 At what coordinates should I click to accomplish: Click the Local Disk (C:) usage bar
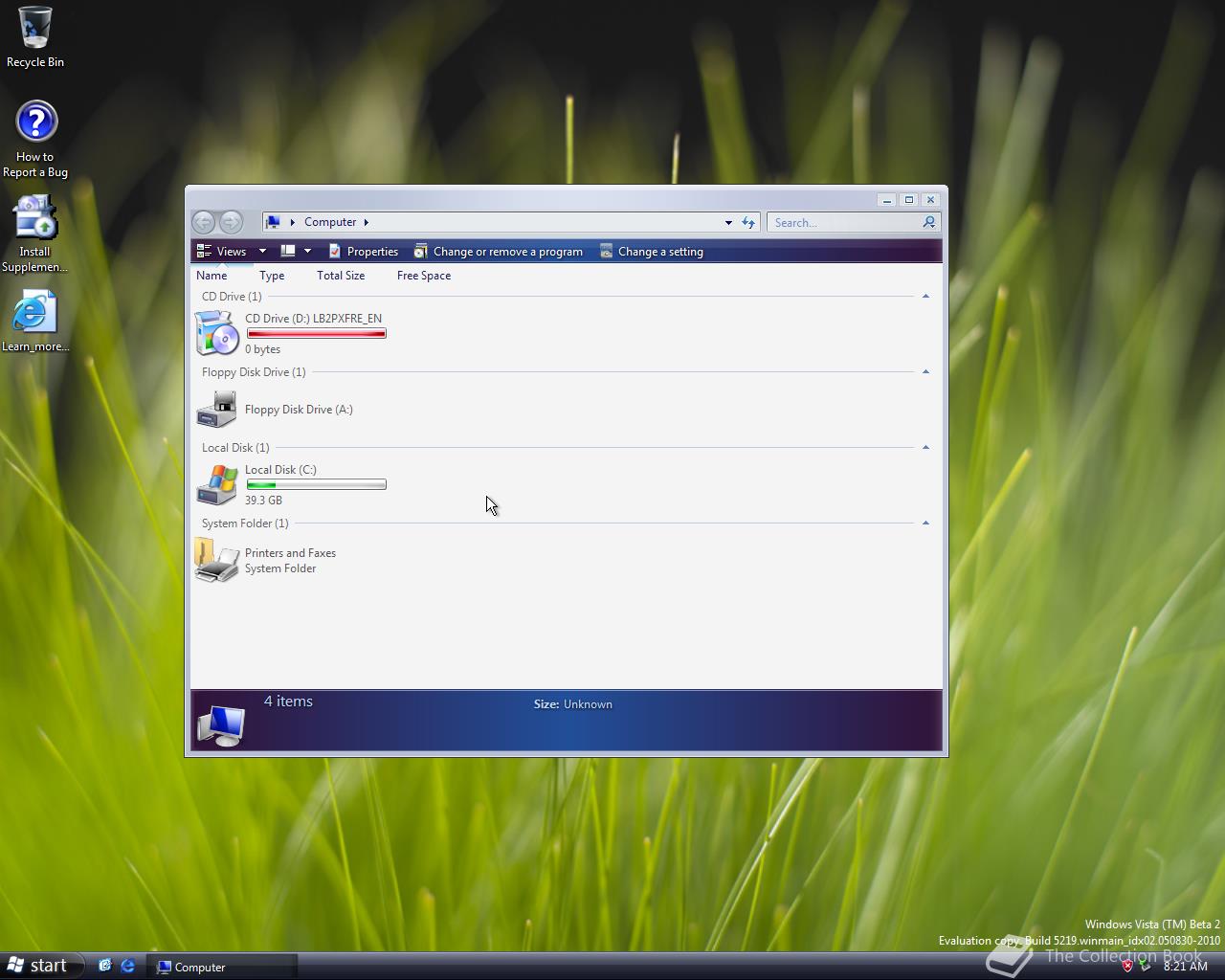317,484
